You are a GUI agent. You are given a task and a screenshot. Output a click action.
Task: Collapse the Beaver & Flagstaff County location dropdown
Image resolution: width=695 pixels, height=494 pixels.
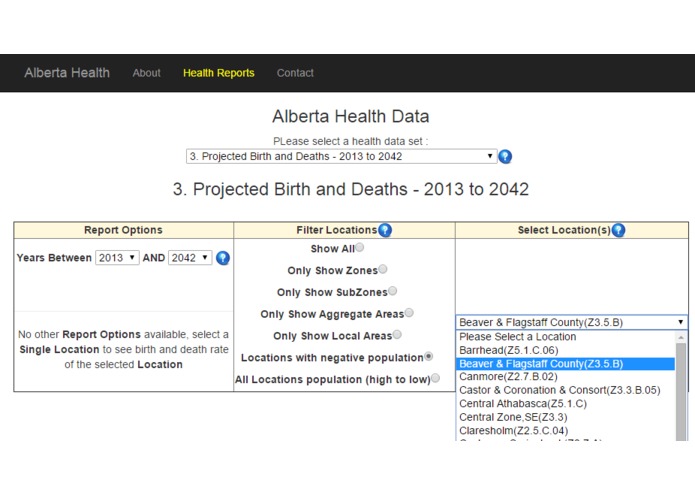571,322
